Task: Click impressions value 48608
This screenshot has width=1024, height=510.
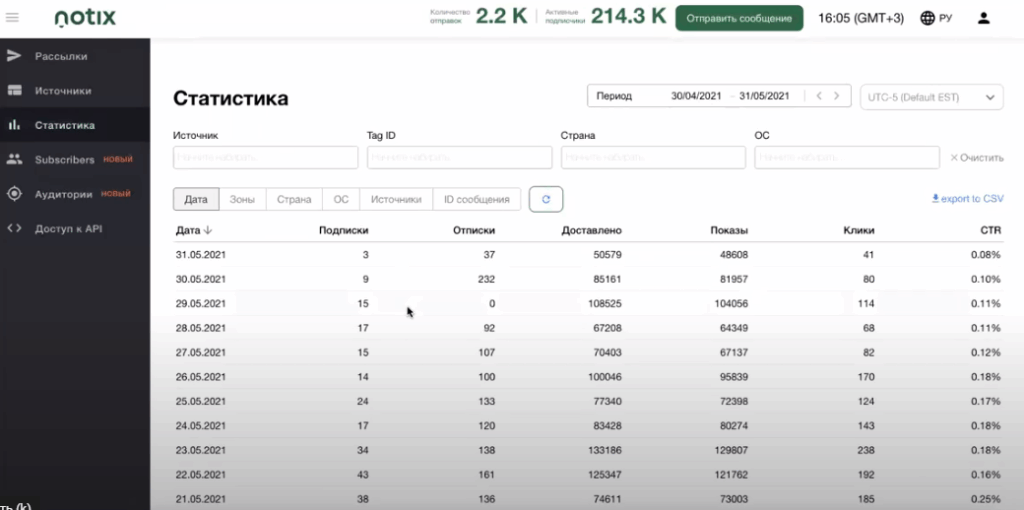Action: pyautogui.click(x=733, y=255)
